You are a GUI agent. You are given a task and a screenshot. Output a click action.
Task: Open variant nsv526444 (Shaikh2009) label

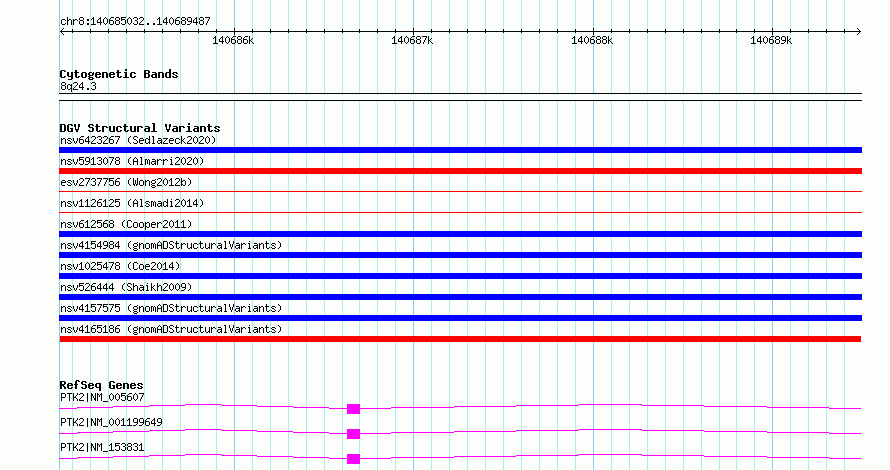[126, 287]
